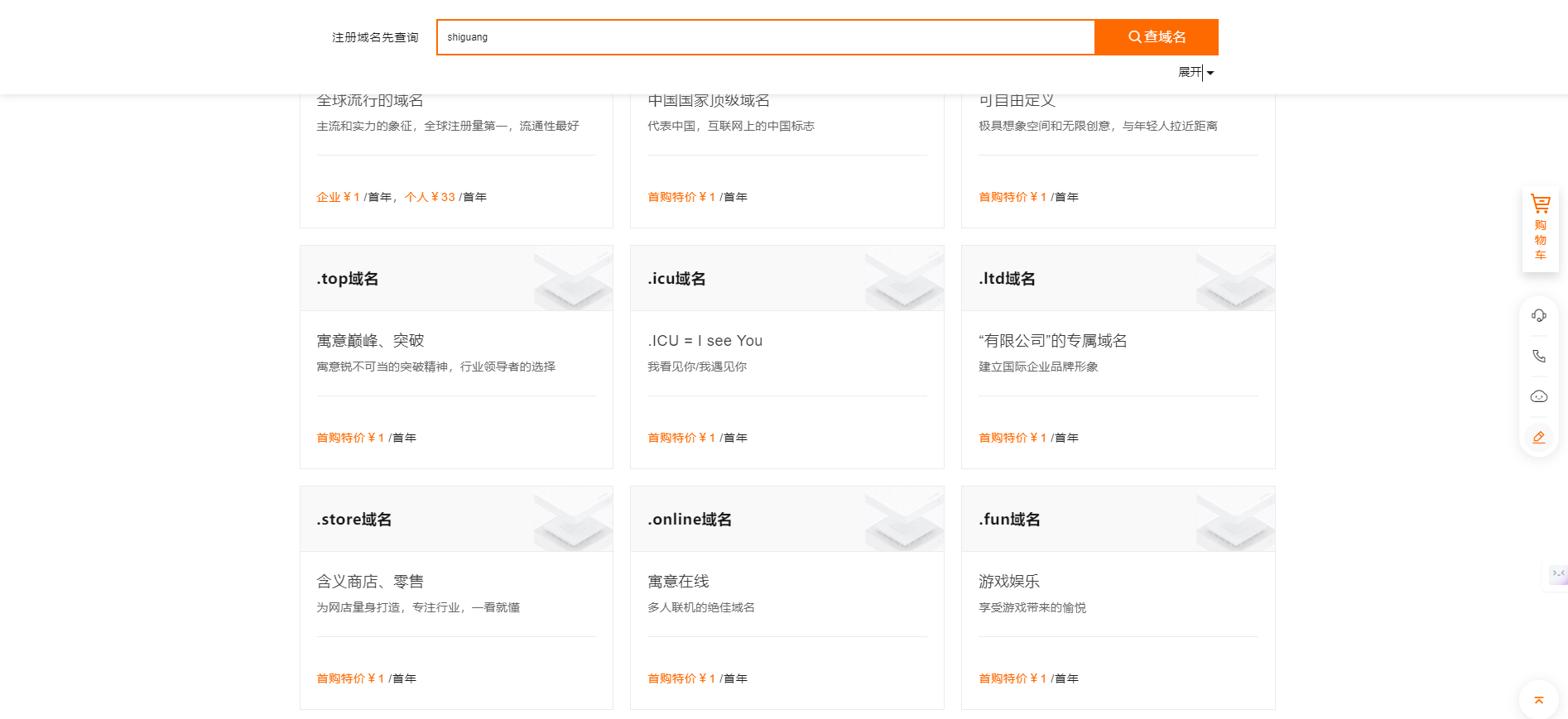Click 代表中国，互联网上的中国标志 text
The height and width of the screenshot is (719, 1568).
pyautogui.click(x=731, y=126)
